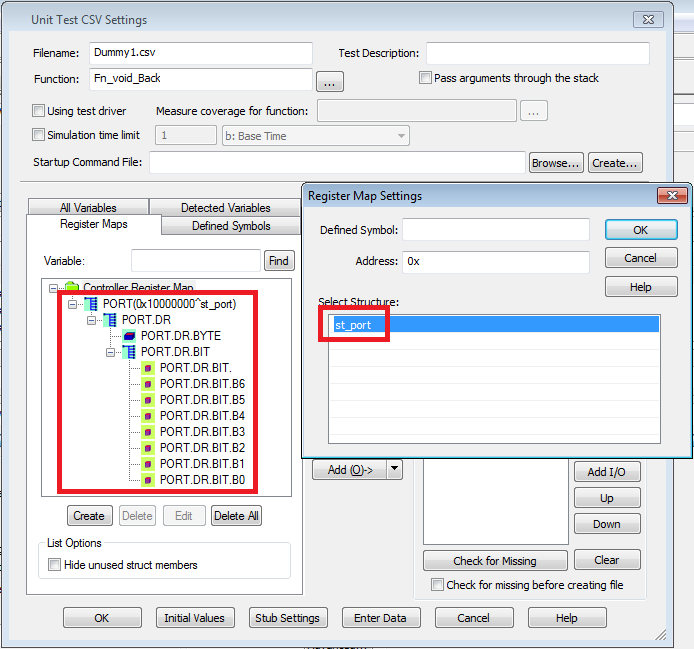Click the Variable search input field

click(x=196, y=260)
